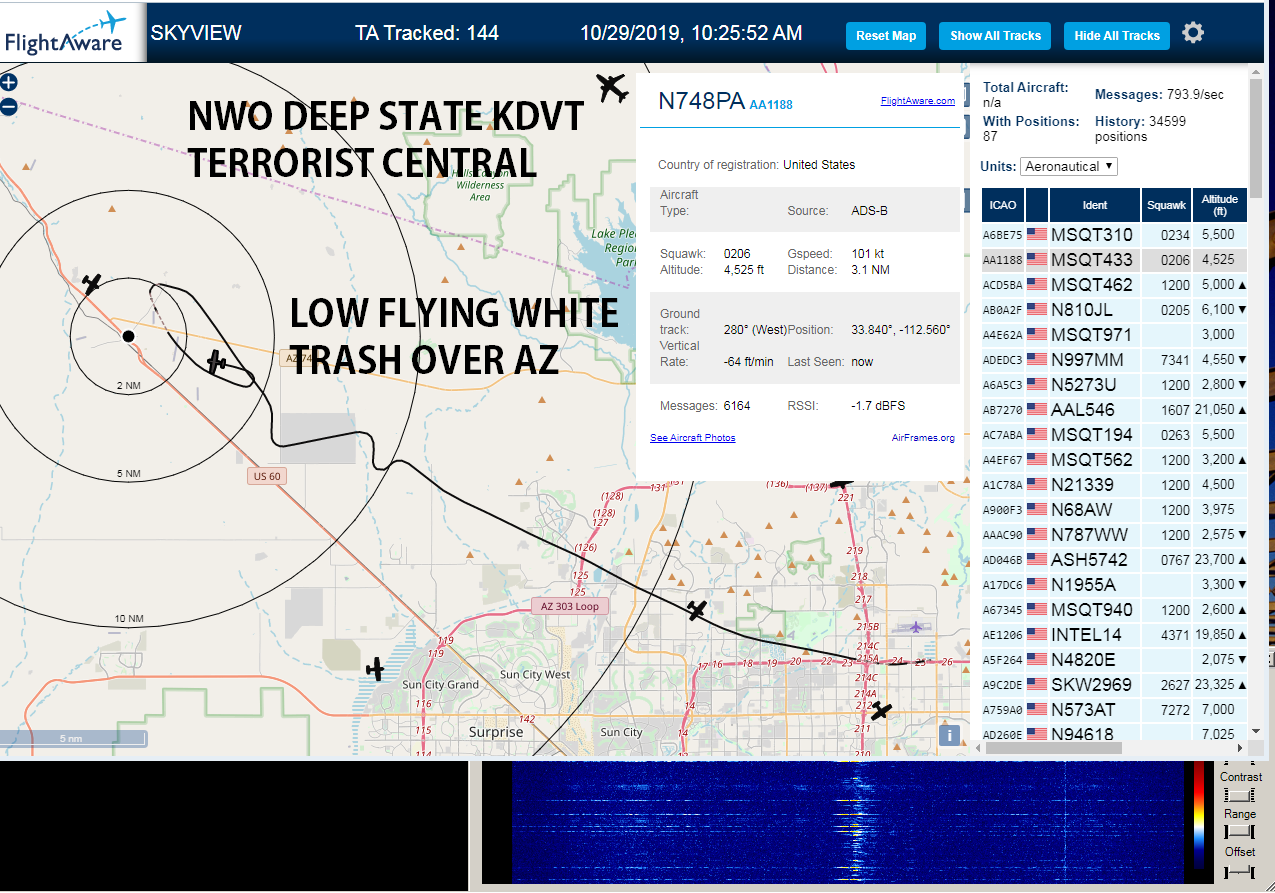Click the AZ 303 Loop highway shield
Screen dimensions: 1275x893
pyautogui.click(x=570, y=607)
